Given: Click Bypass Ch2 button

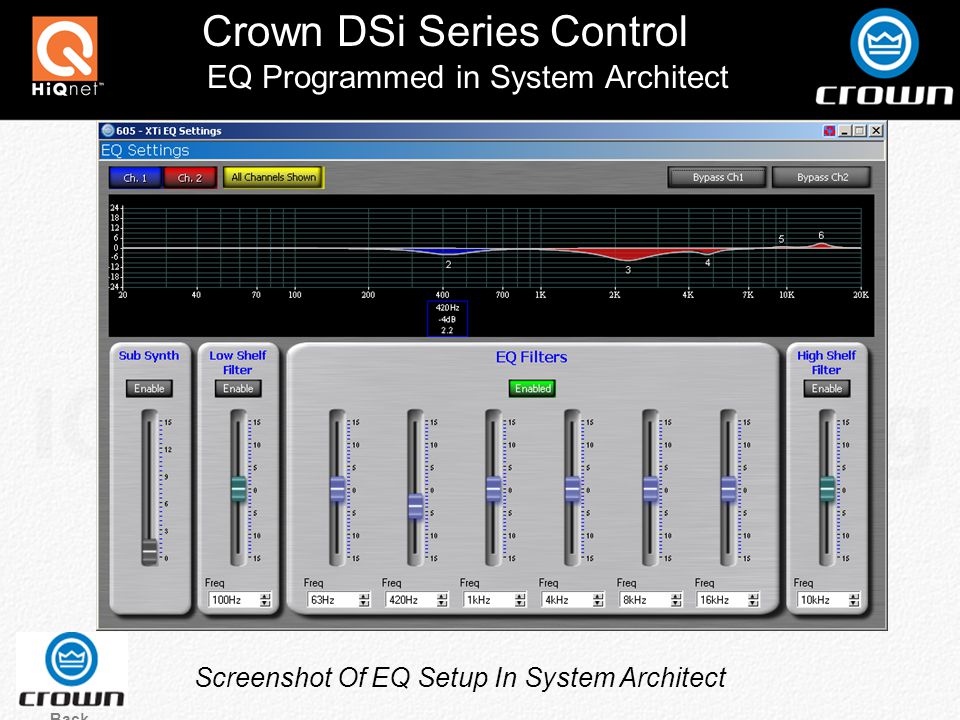Looking at the screenshot, I should click(x=822, y=178).
